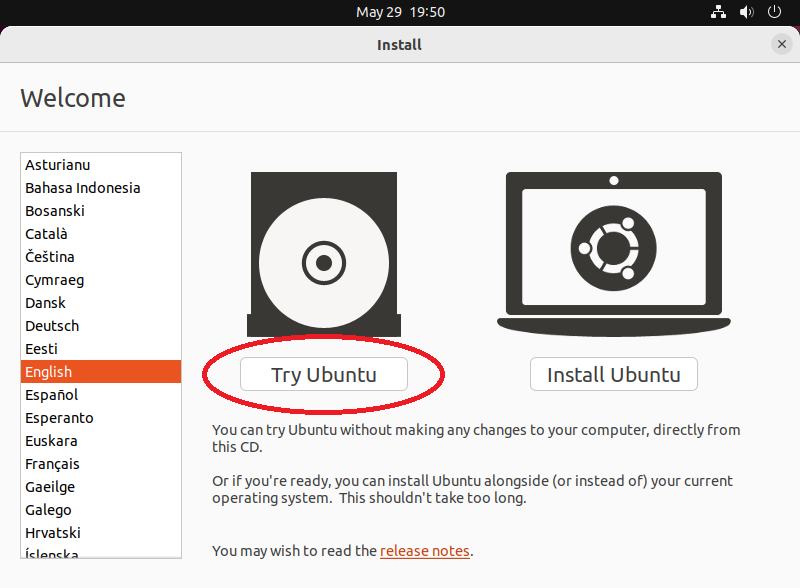The width and height of the screenshot is (800, 588).
Task: Pick Čeština from the language list
Action: tap(101, 257)
